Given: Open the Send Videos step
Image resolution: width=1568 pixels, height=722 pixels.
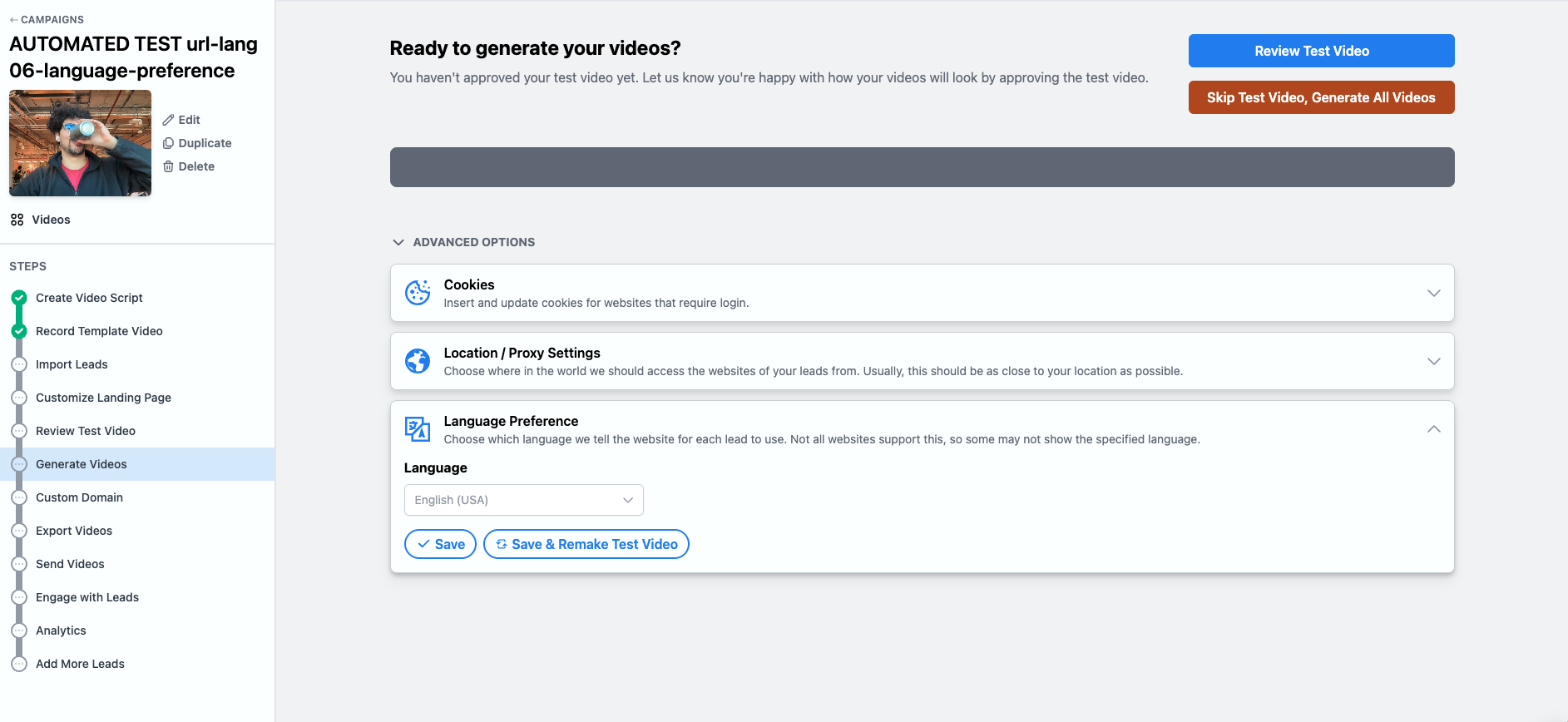Looking at the screenshot, I should pos(70,564).
